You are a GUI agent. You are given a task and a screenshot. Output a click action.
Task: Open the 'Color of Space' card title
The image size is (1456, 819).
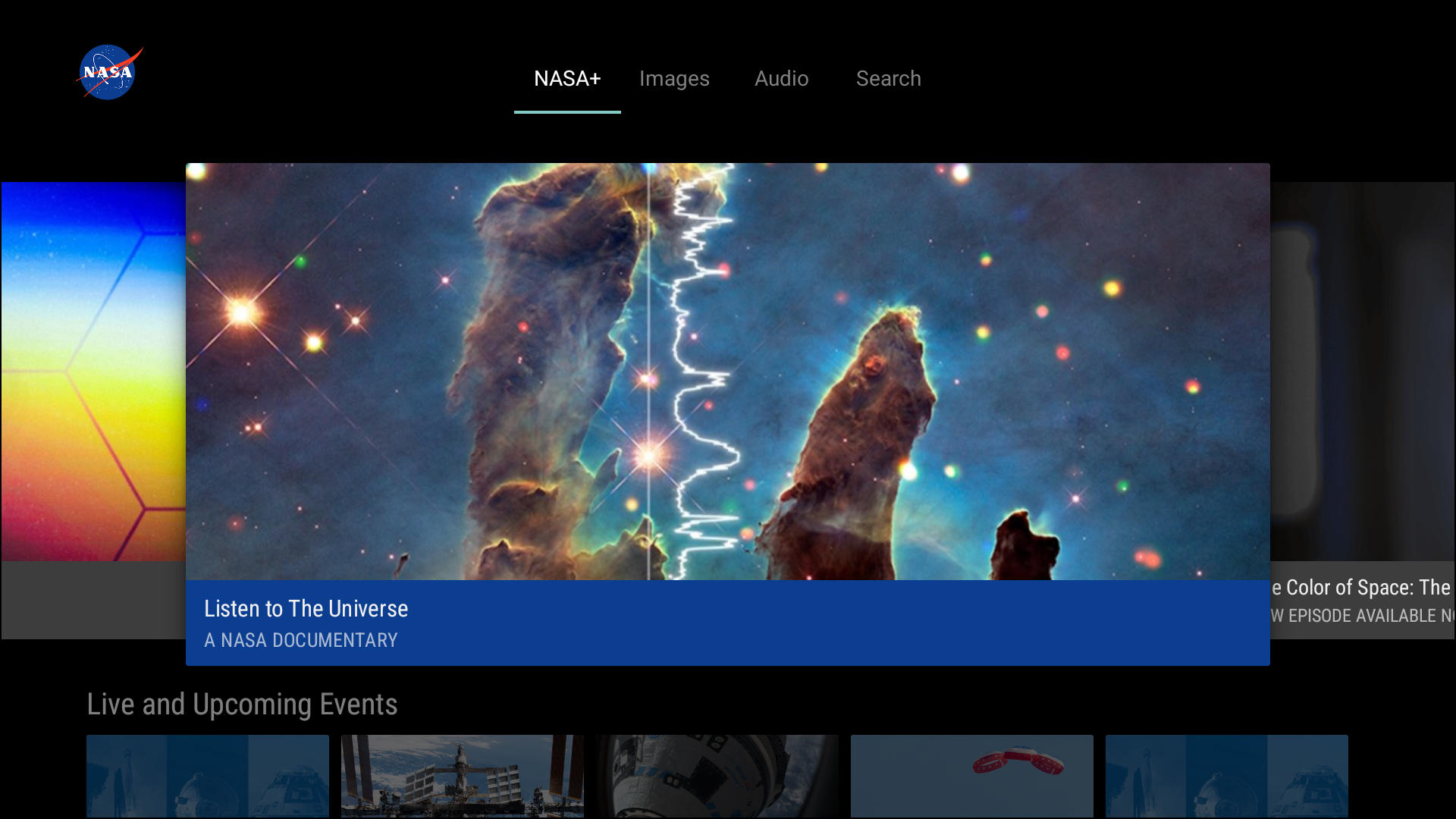(1363, 588)
